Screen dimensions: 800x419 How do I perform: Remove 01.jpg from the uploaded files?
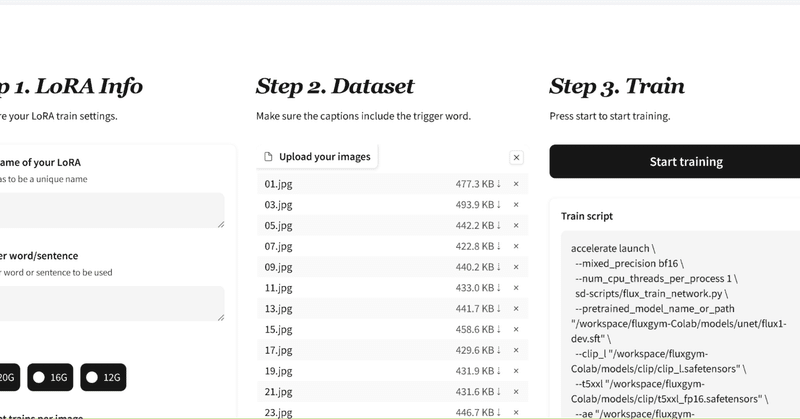point(516,184)
